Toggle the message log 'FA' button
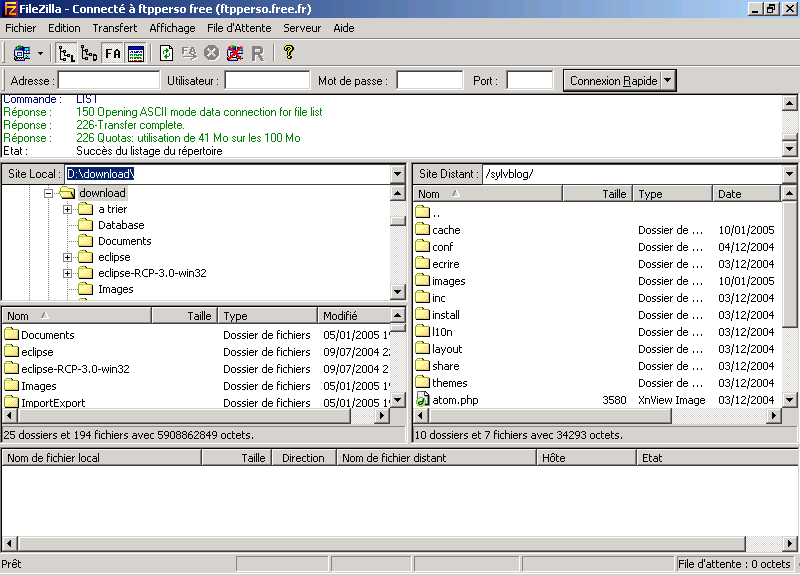The image size is (800, 576). 113,53
